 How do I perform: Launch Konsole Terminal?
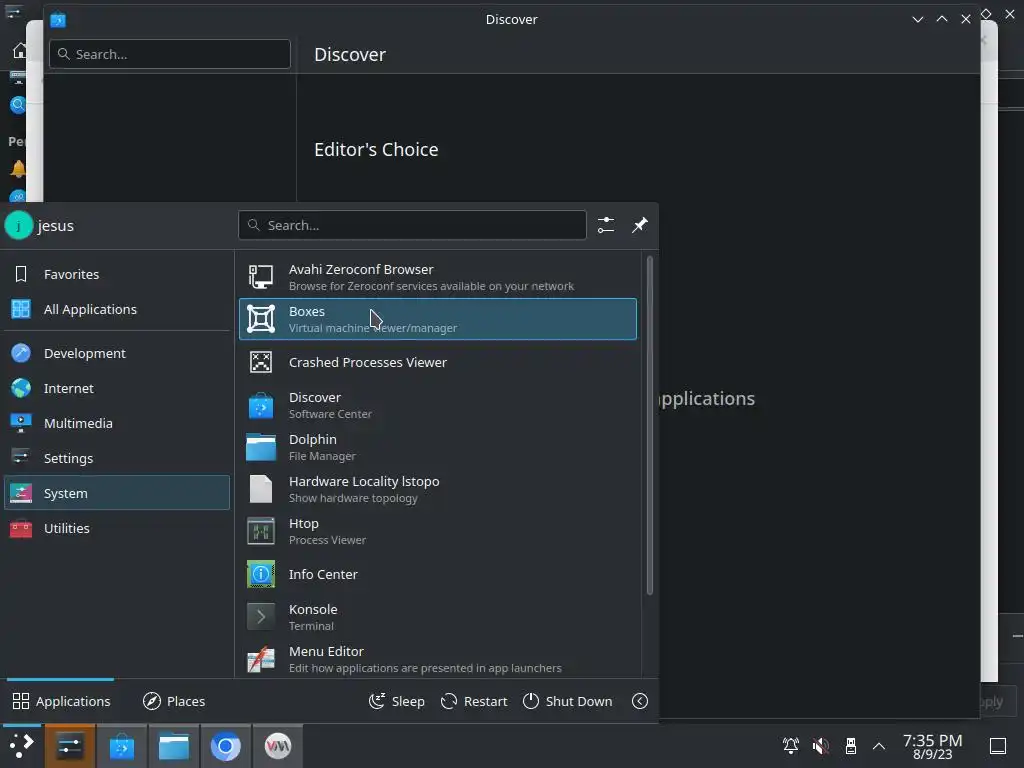(438, 617)
